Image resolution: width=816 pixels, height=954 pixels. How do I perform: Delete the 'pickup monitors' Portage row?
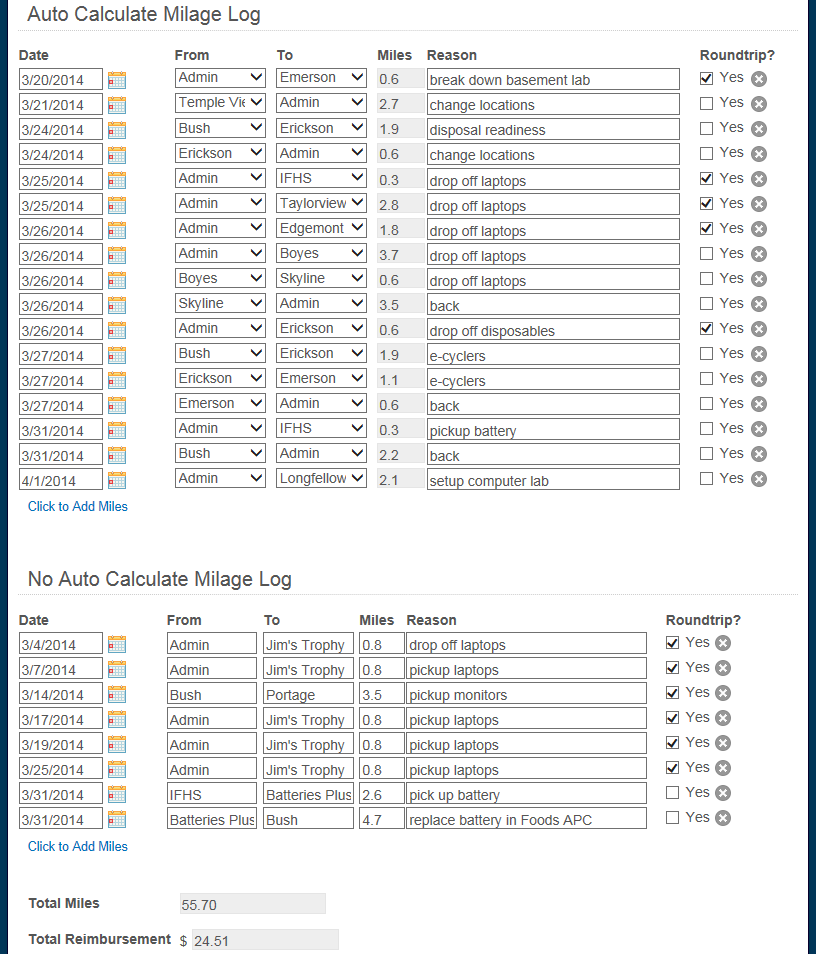pos(723,693)
